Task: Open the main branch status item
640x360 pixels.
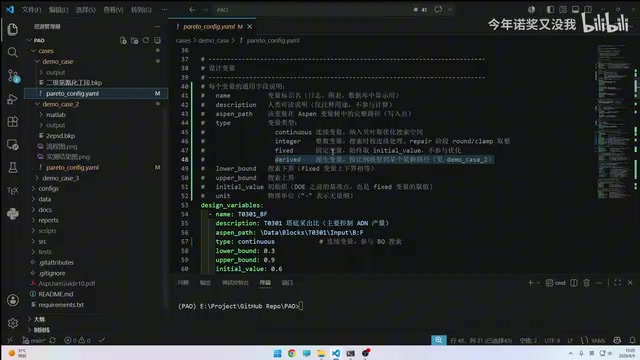Action: pos(34,340)
